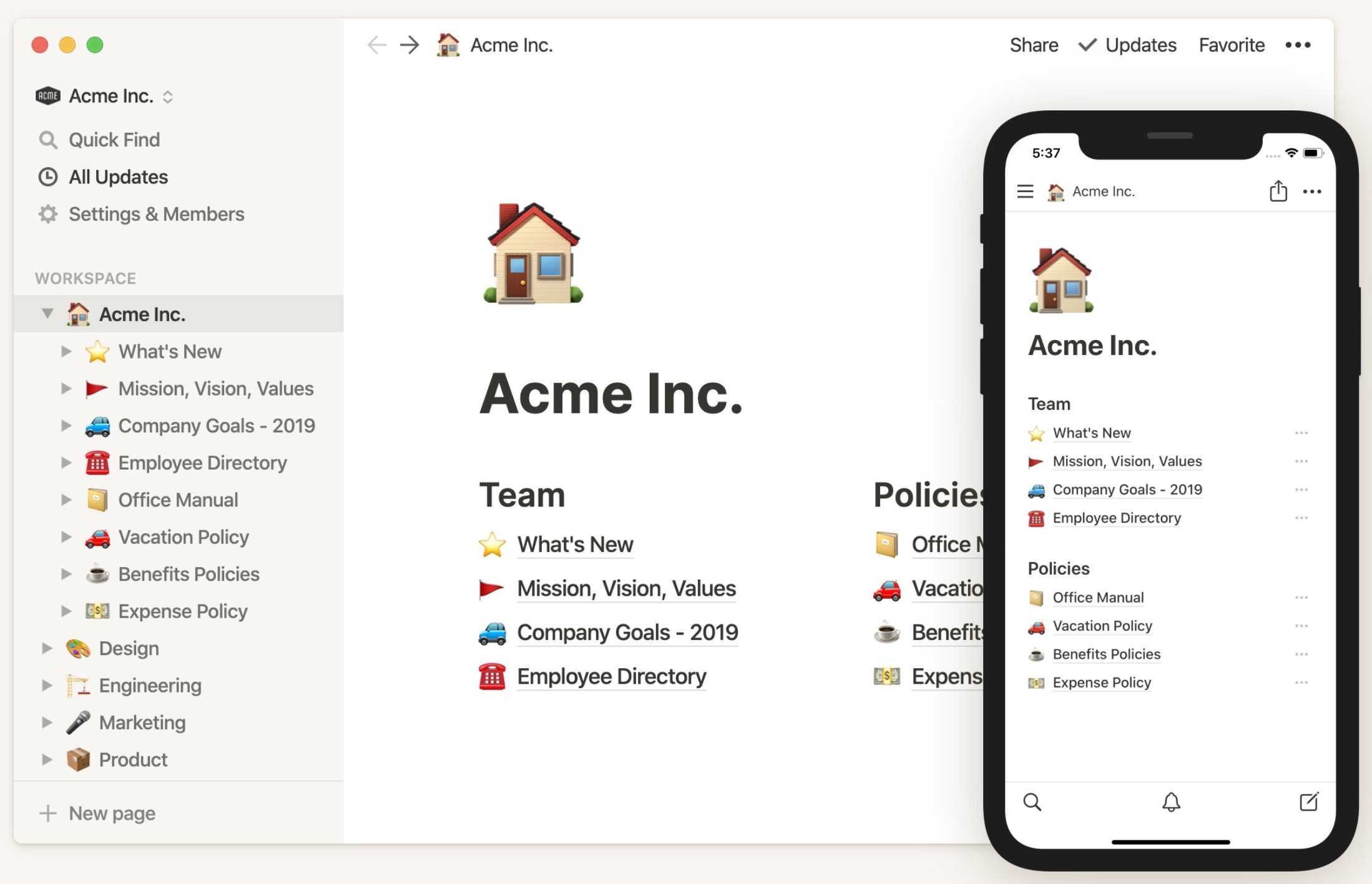The image size is (1372, 884).
Task: Click Mission, Vision, Values link
Action: click(624, 586)
